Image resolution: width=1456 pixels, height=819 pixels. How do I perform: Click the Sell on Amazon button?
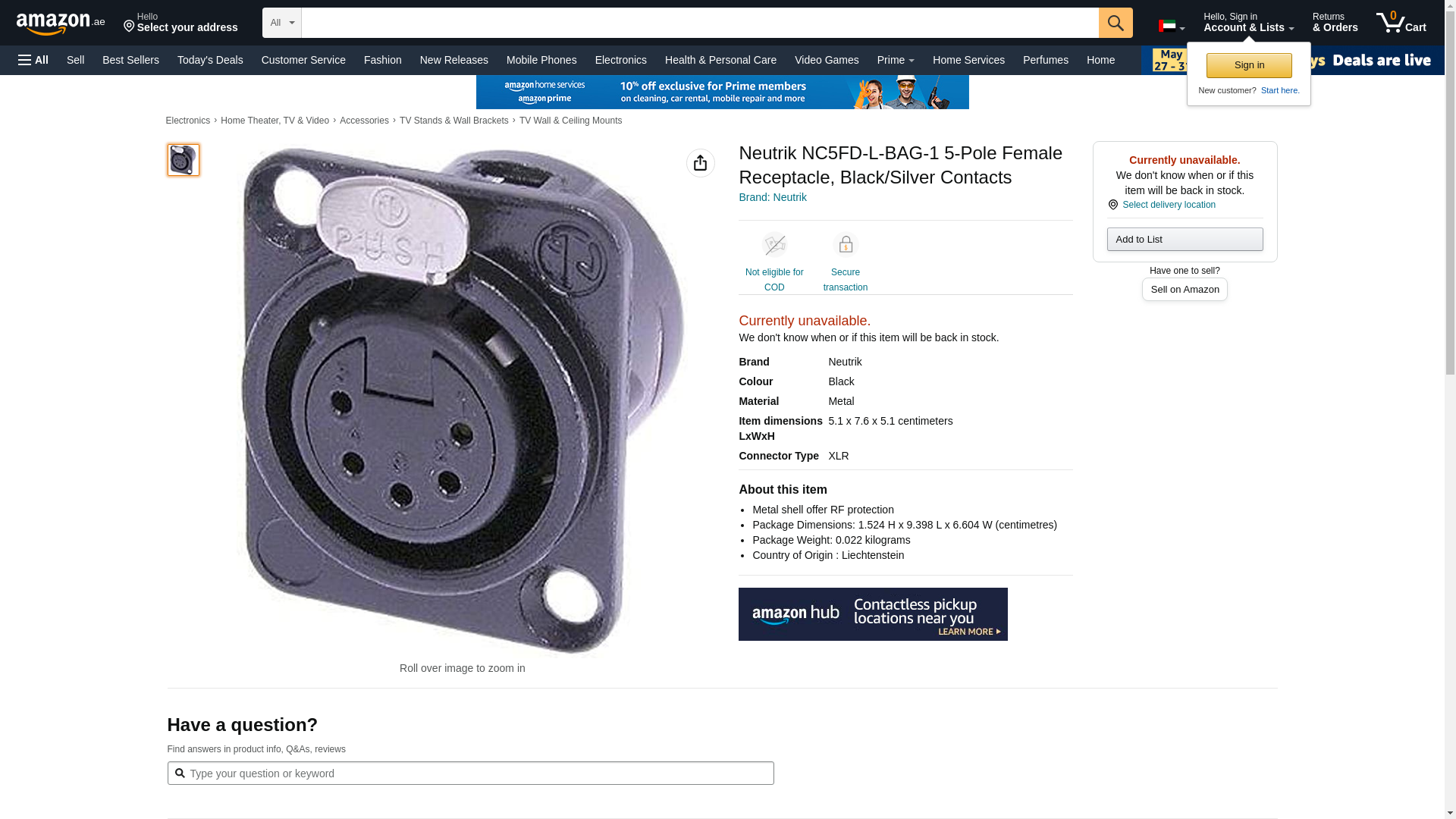[1185, 290]
